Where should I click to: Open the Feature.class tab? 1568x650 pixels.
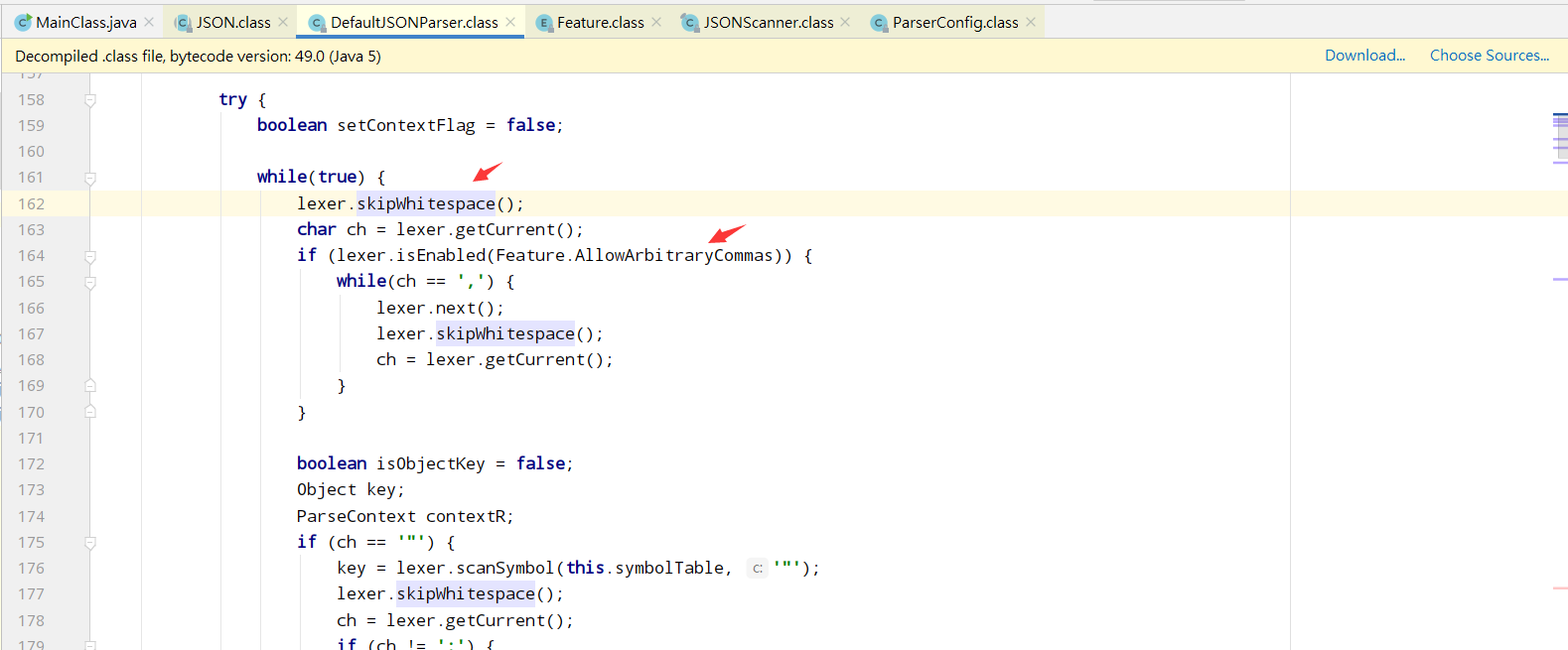600,22
